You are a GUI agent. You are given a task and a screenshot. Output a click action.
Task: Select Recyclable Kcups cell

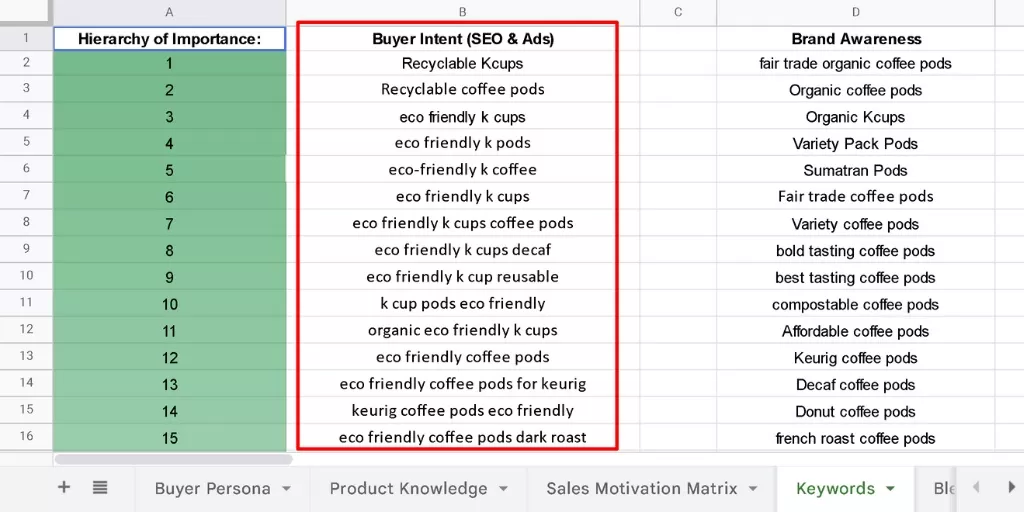[462, 63]
